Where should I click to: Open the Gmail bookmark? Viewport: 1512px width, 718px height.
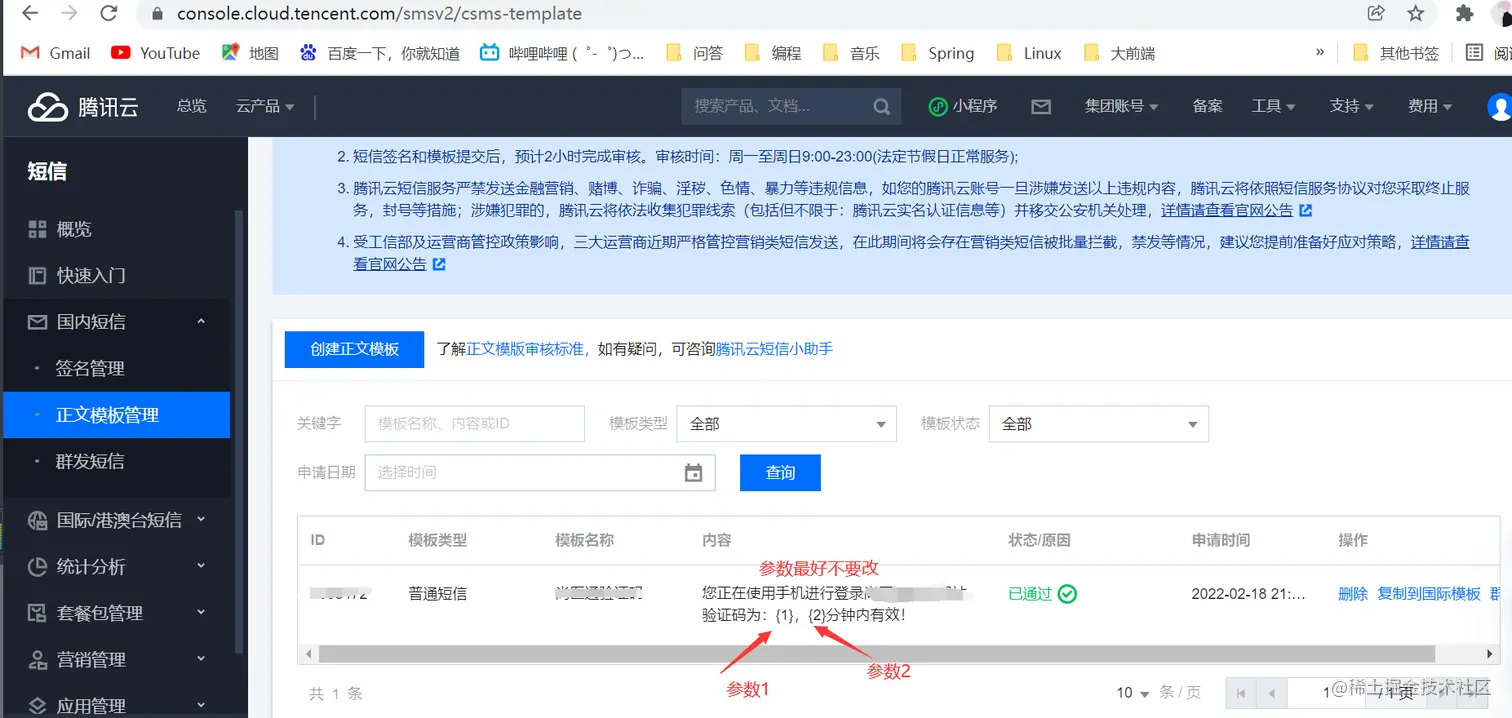(x=55, y=53)
